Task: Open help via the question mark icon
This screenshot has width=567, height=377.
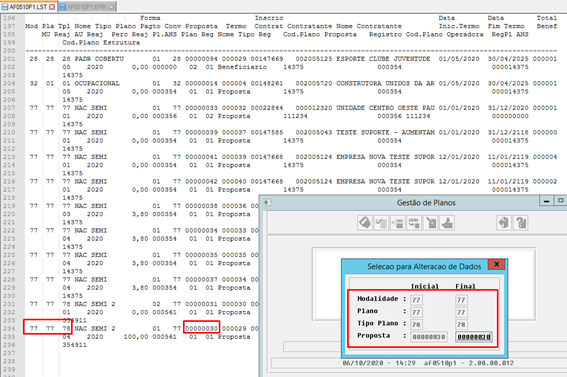Action: (520, 223)
